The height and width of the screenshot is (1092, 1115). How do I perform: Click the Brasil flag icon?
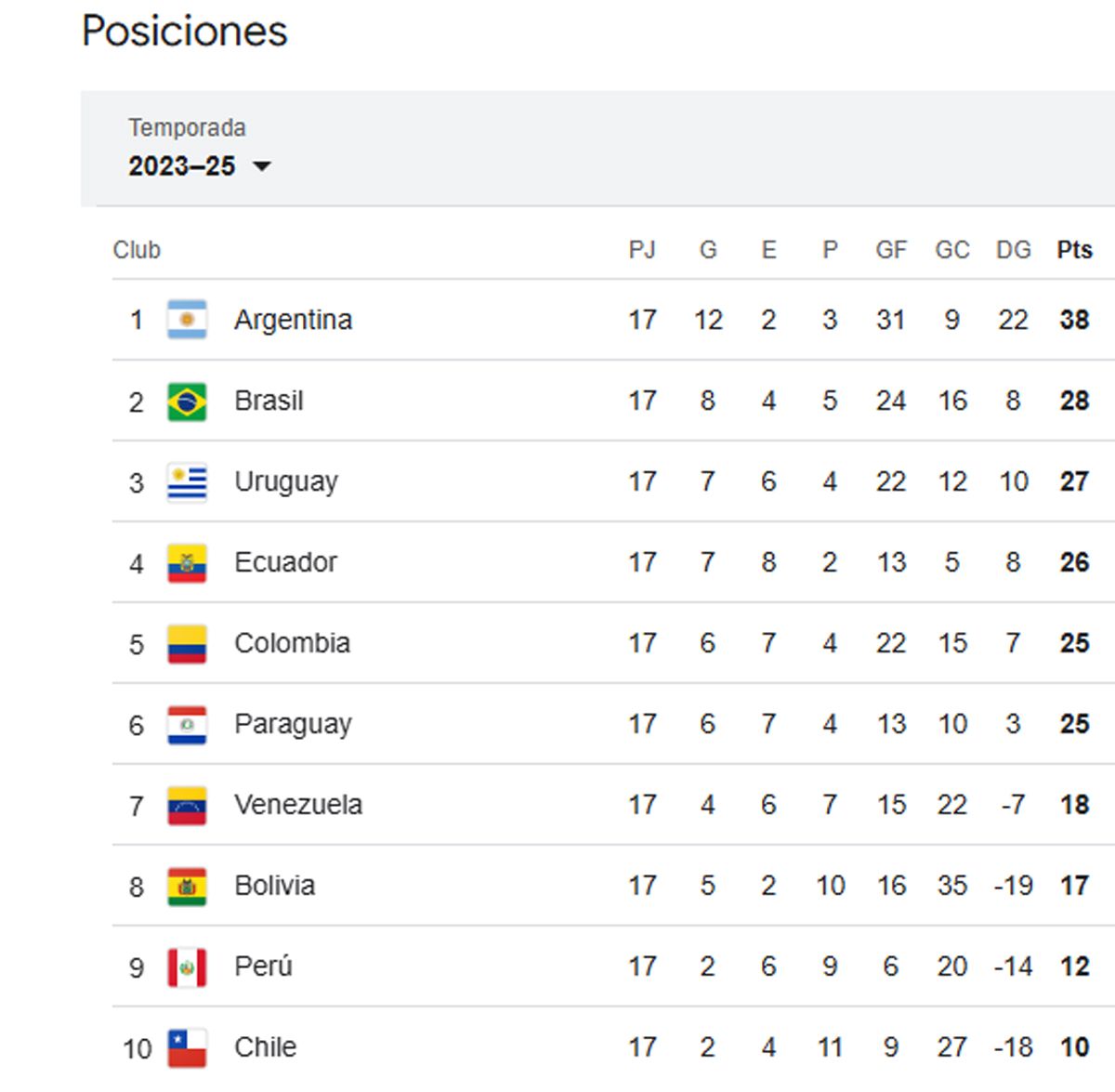(187, 401)
